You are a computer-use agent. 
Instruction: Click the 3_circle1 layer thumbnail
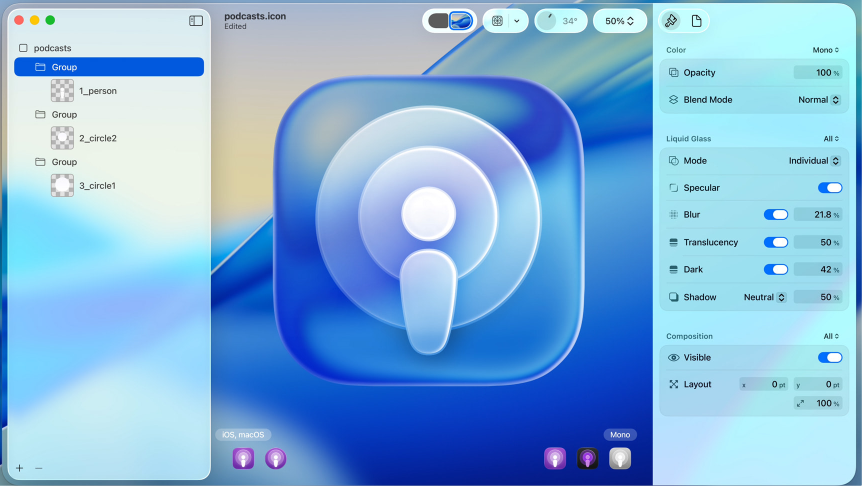click(62, 185)
